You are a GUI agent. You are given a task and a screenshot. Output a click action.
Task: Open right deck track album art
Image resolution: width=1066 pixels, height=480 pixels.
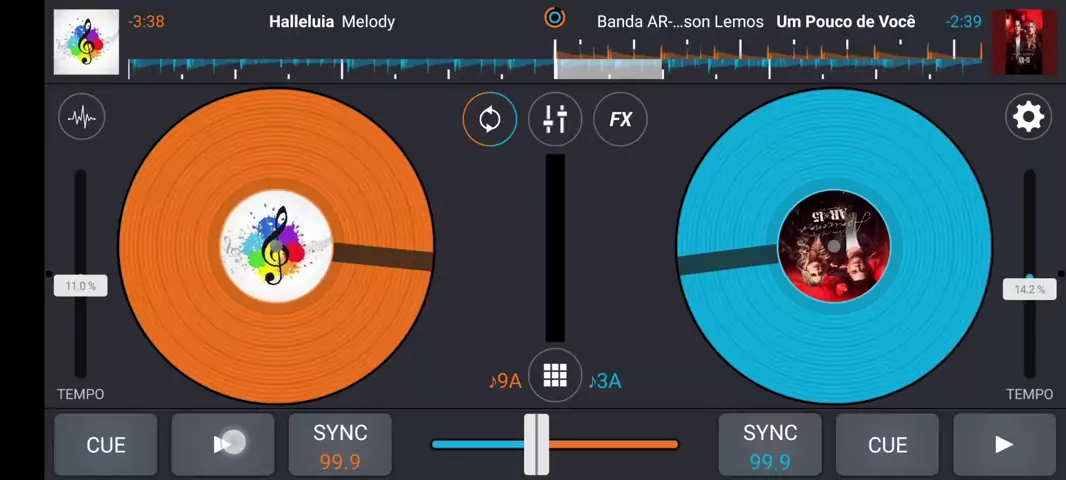click(1024, 42)
